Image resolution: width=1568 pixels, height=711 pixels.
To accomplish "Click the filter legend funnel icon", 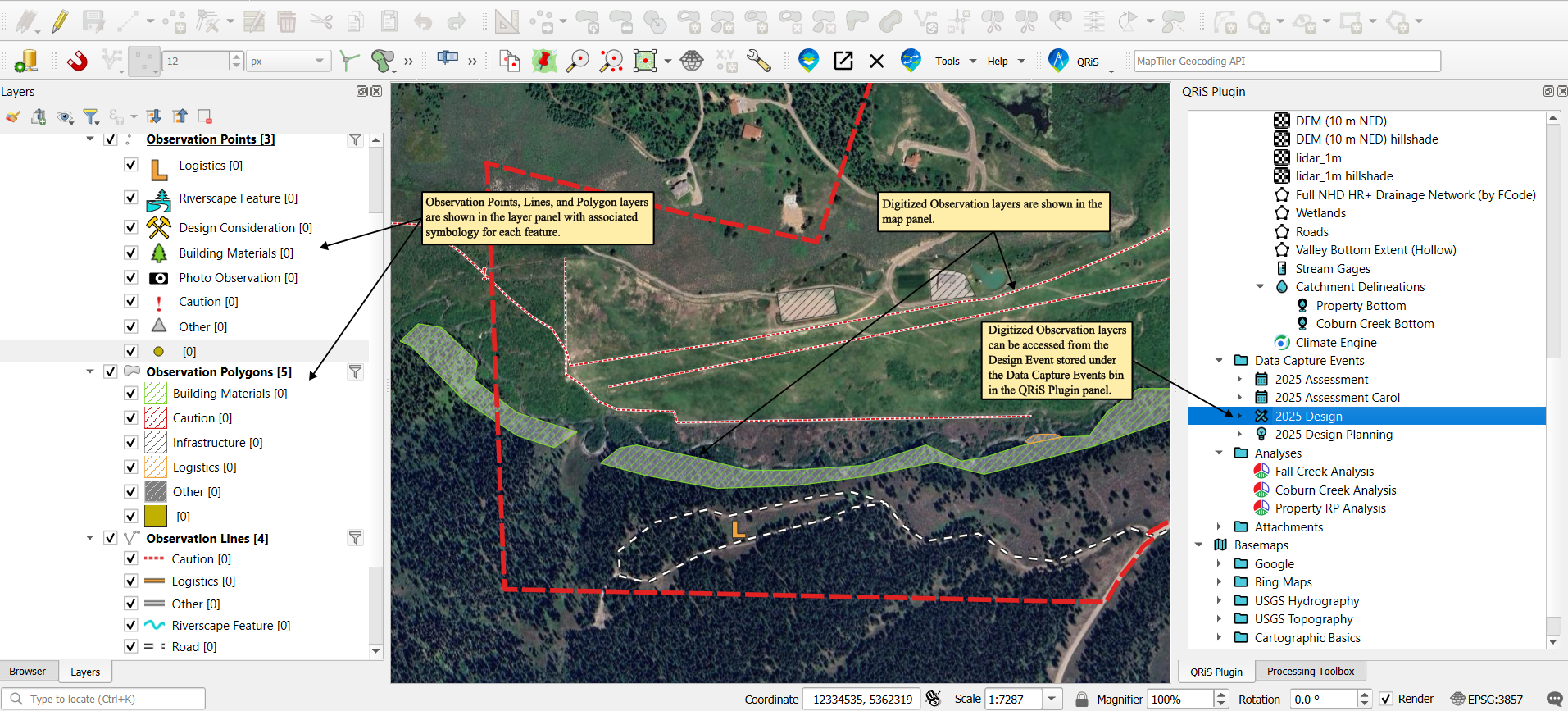I will (91, 116).
